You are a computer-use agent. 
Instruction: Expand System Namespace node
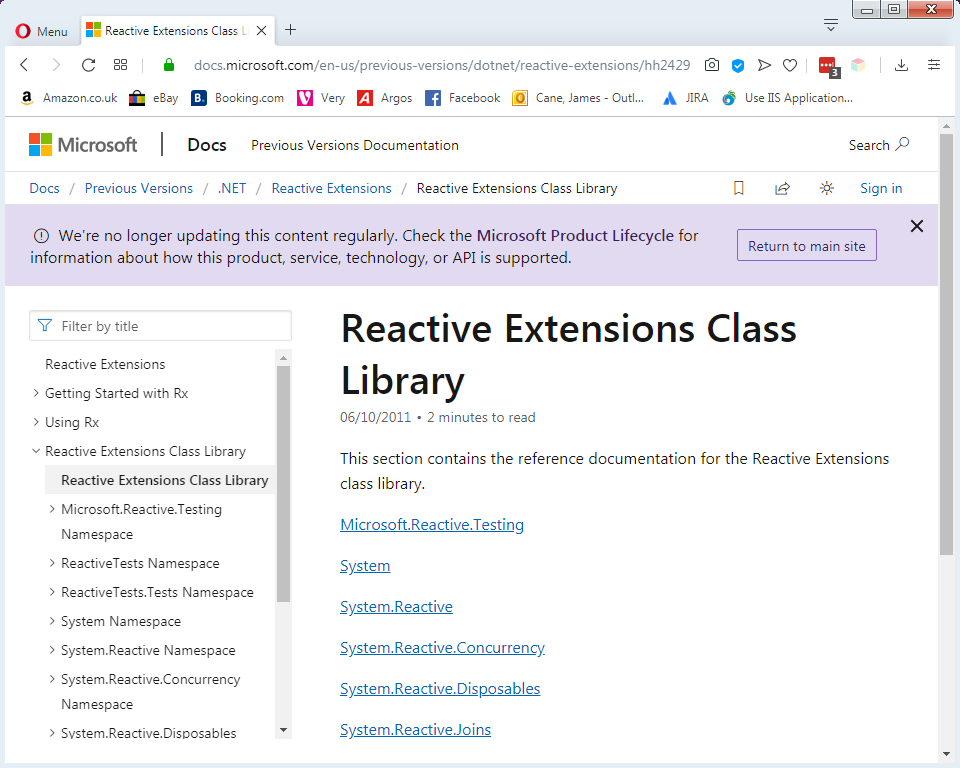tap(51, 621)
